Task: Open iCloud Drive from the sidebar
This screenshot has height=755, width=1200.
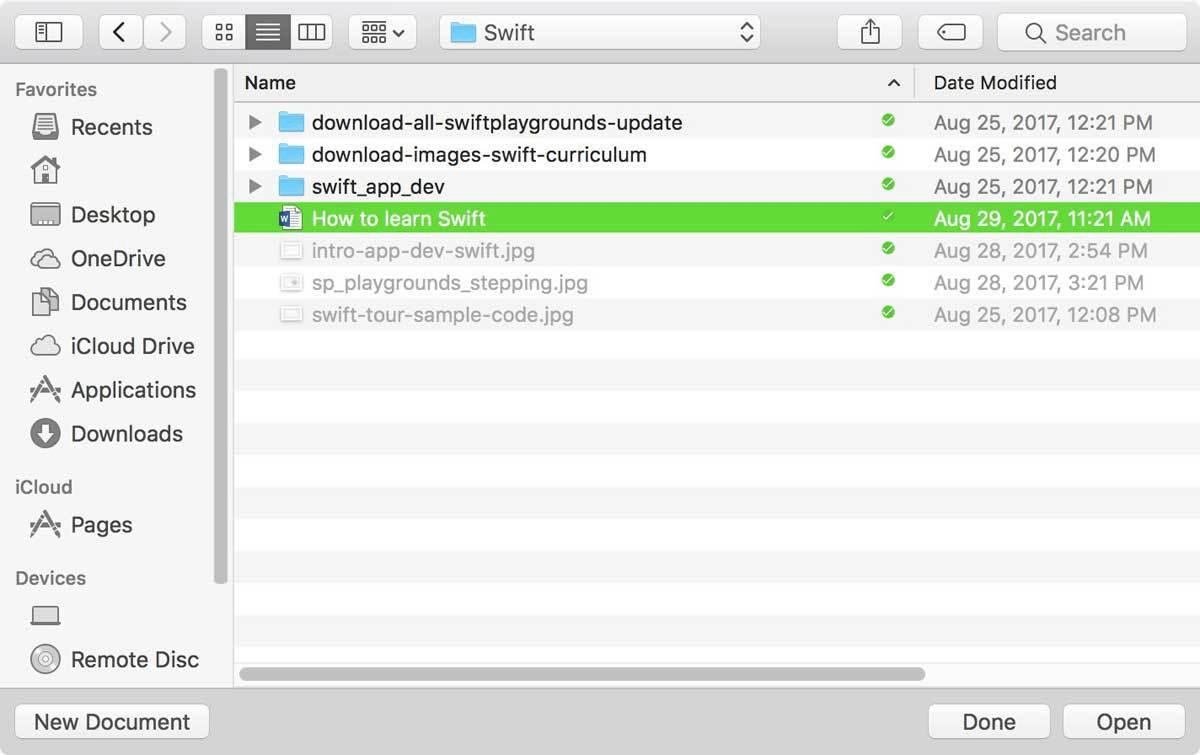Action: [x=133, y=346]
